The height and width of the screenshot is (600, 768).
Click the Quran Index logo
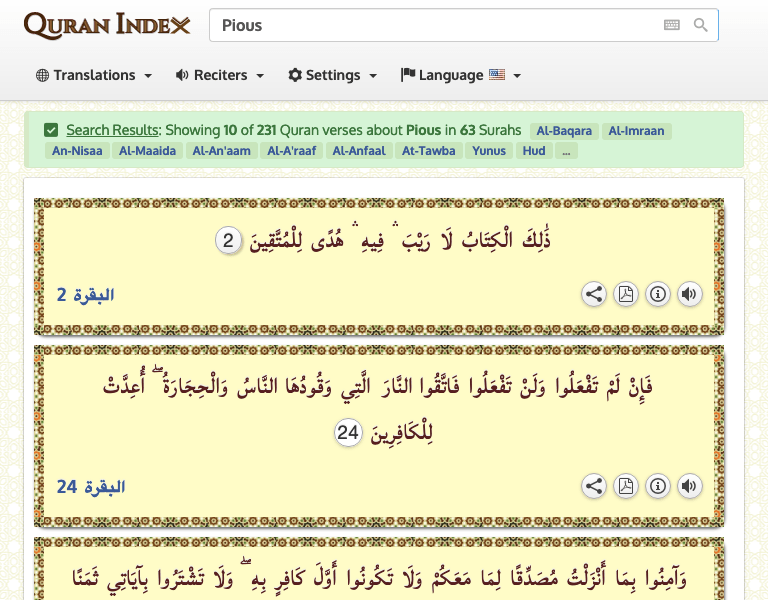pyautogui.click(x=106, y=25)
